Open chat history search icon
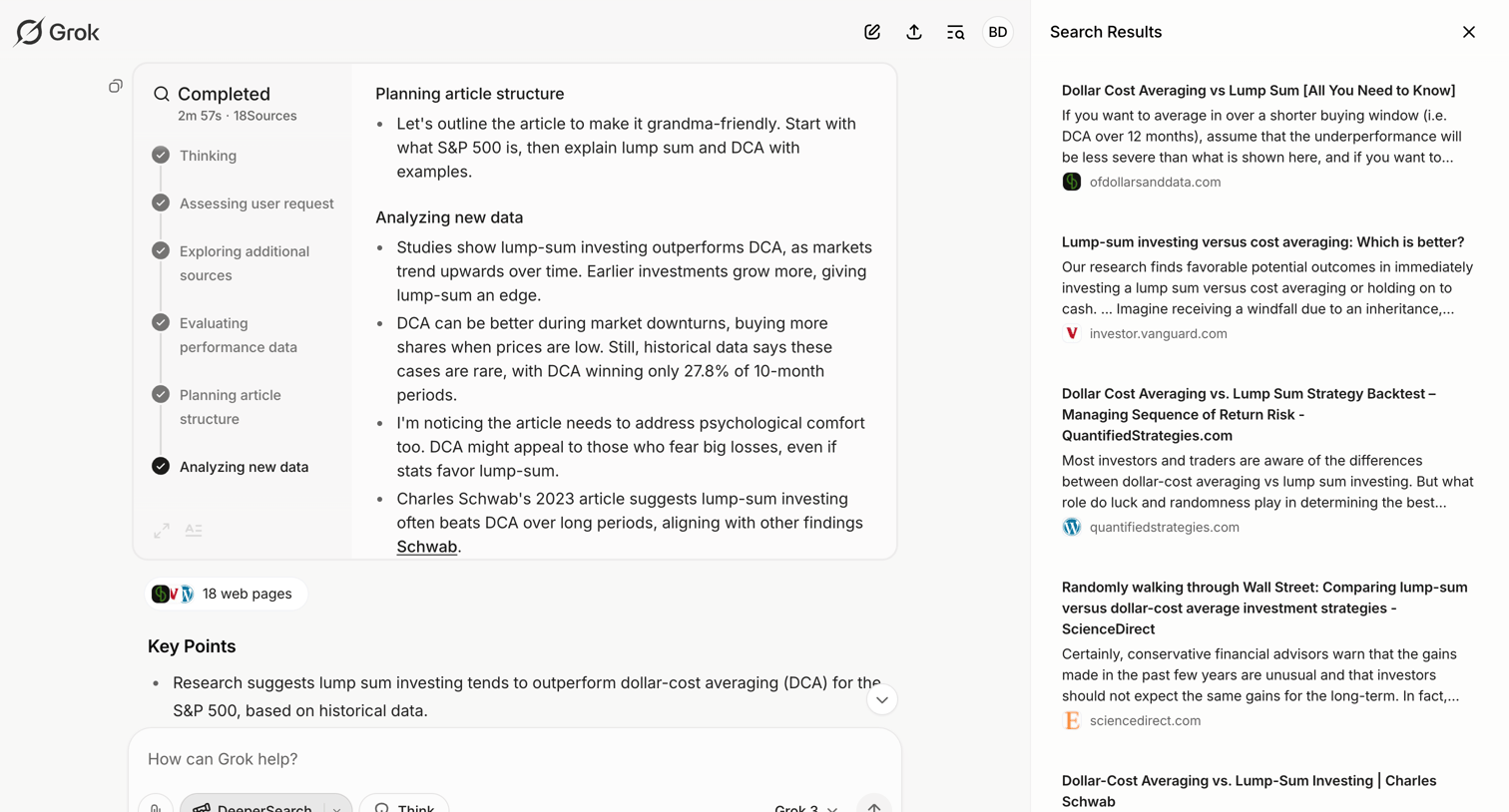 (956, 32)
